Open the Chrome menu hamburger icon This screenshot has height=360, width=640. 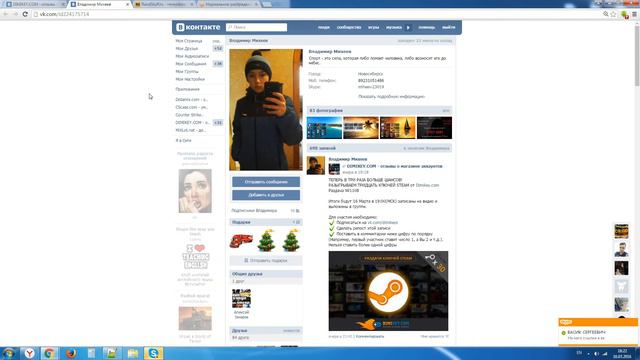pos(635,14)
